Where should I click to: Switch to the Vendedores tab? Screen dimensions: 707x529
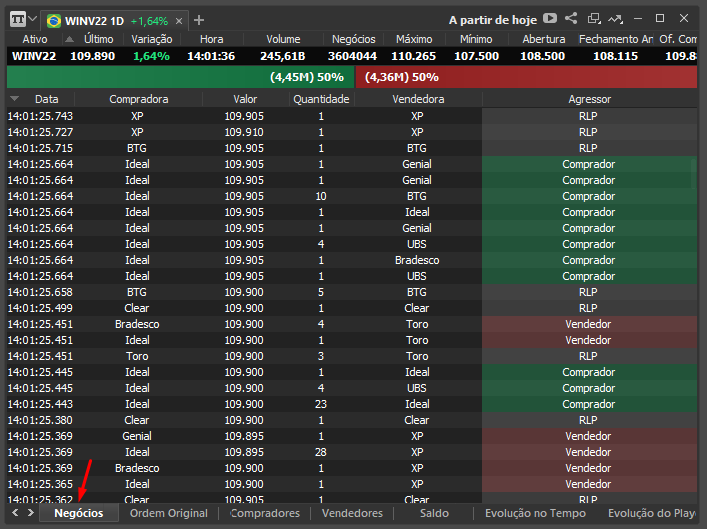pos(352,513)
